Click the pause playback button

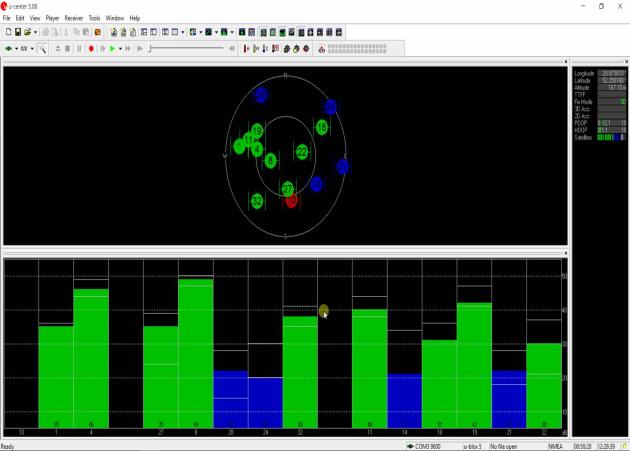(x=79, y=49)
